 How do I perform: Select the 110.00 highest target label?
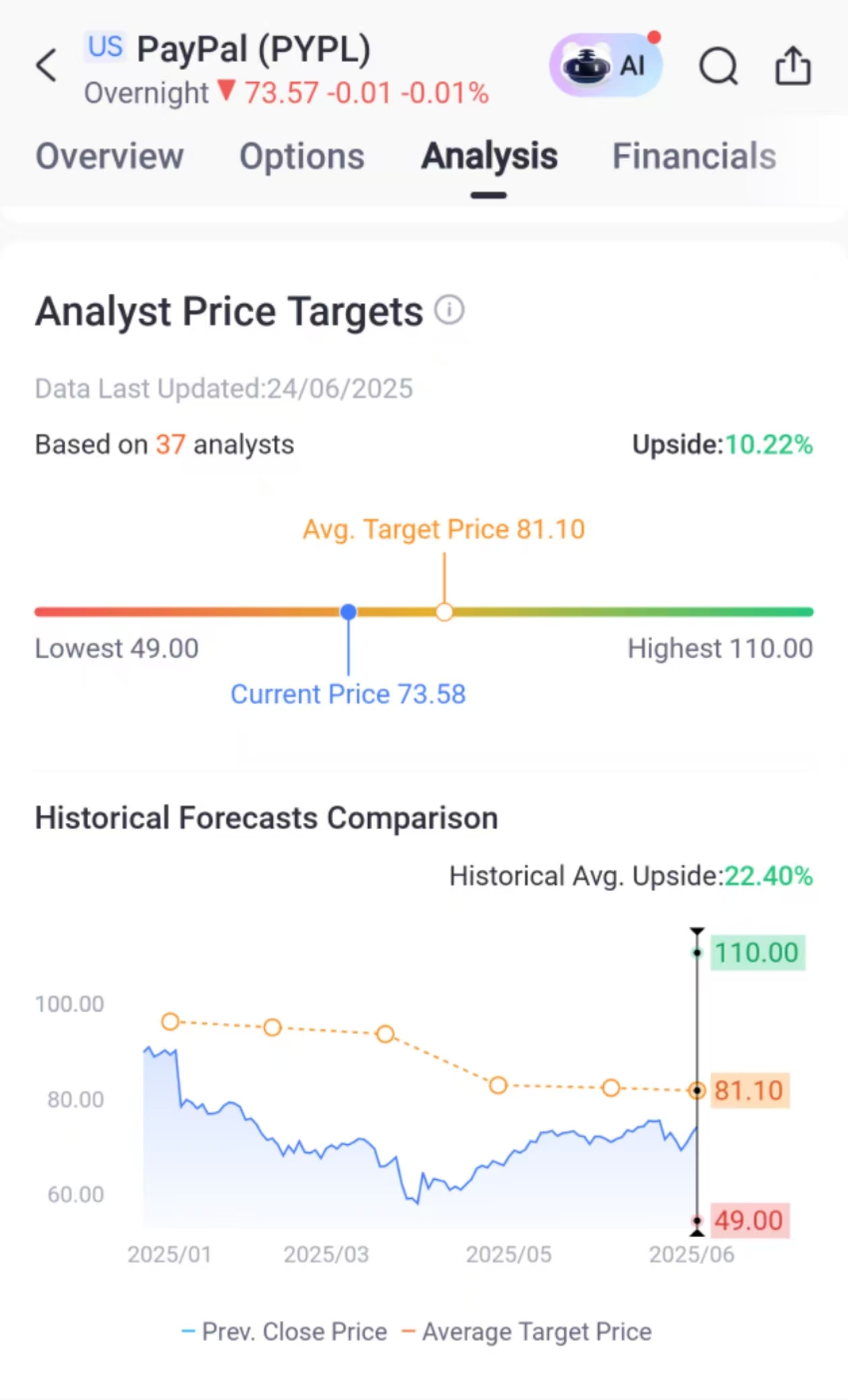pos(757,952)
